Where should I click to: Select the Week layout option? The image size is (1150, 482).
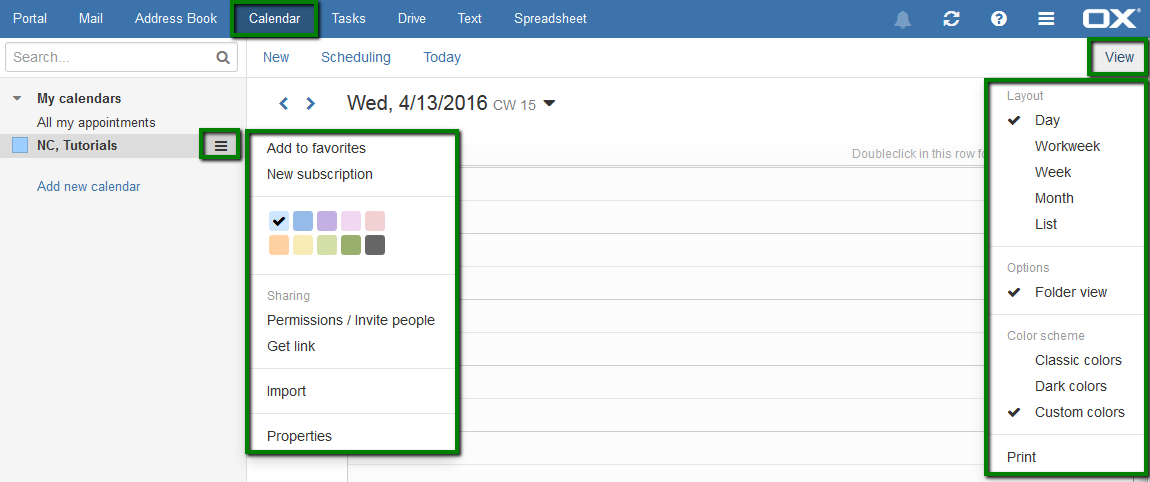click(x=1052, y=172)
